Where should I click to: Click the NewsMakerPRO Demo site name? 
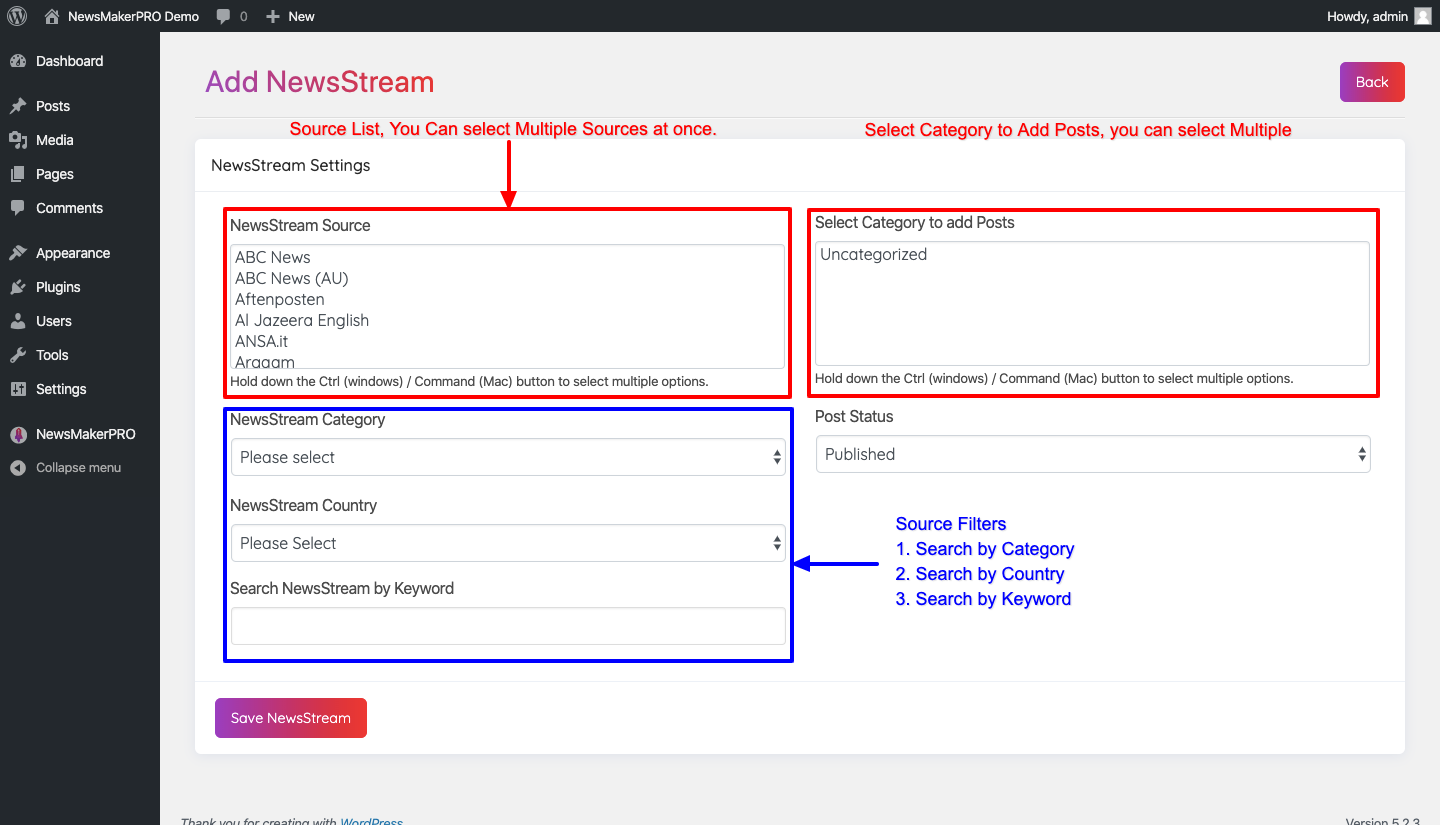[x=133, y=16]
